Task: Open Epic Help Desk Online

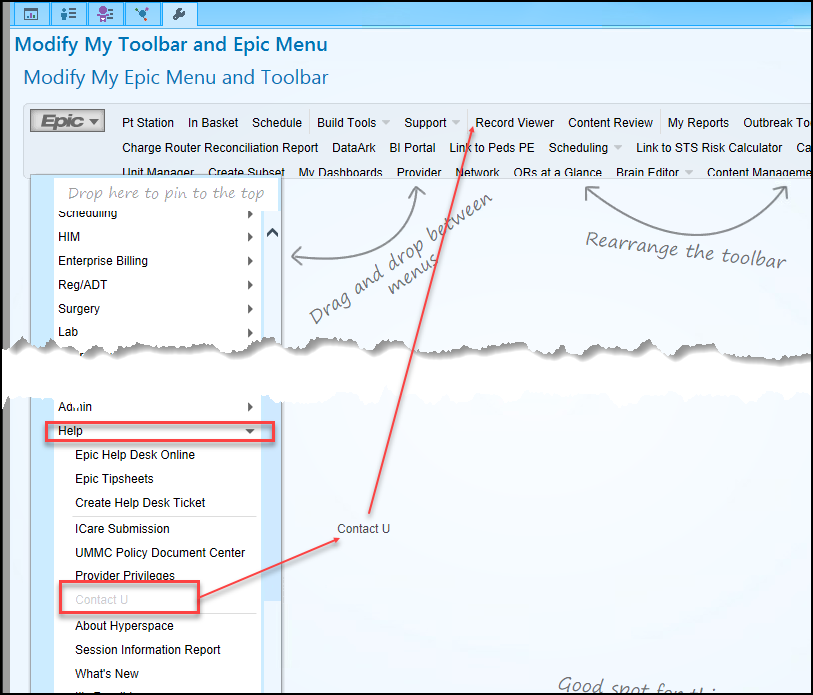Action: tap(135, 455)
